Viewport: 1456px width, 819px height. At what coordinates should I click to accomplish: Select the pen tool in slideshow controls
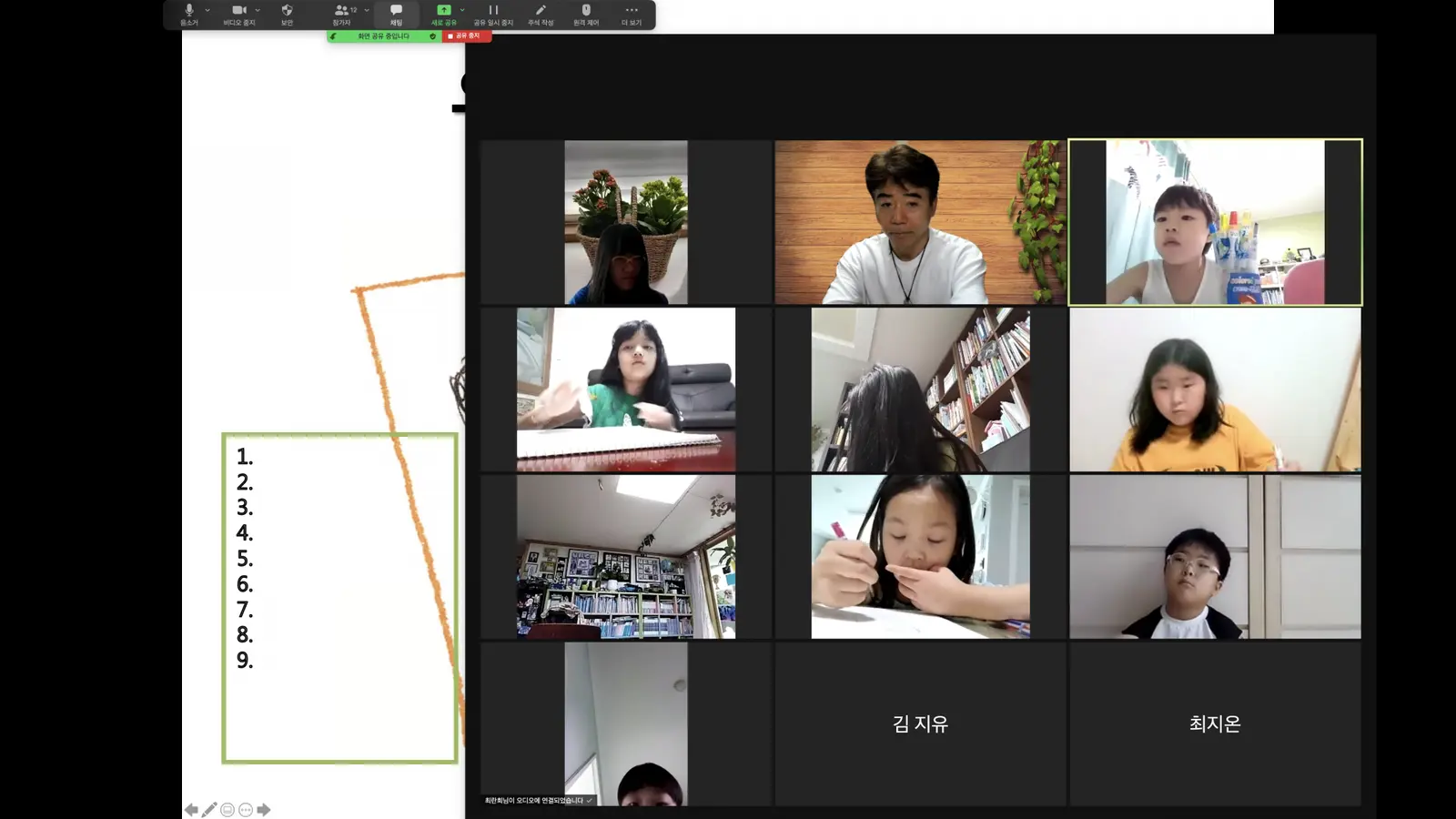[209, 810]
